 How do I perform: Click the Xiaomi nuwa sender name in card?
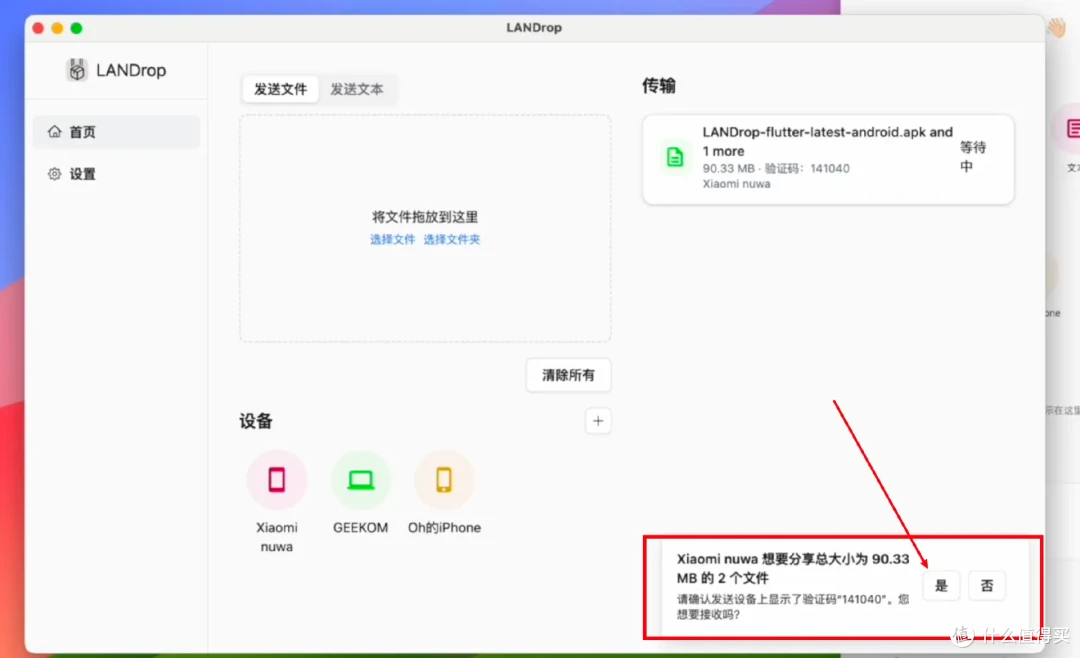coord(736,183)
